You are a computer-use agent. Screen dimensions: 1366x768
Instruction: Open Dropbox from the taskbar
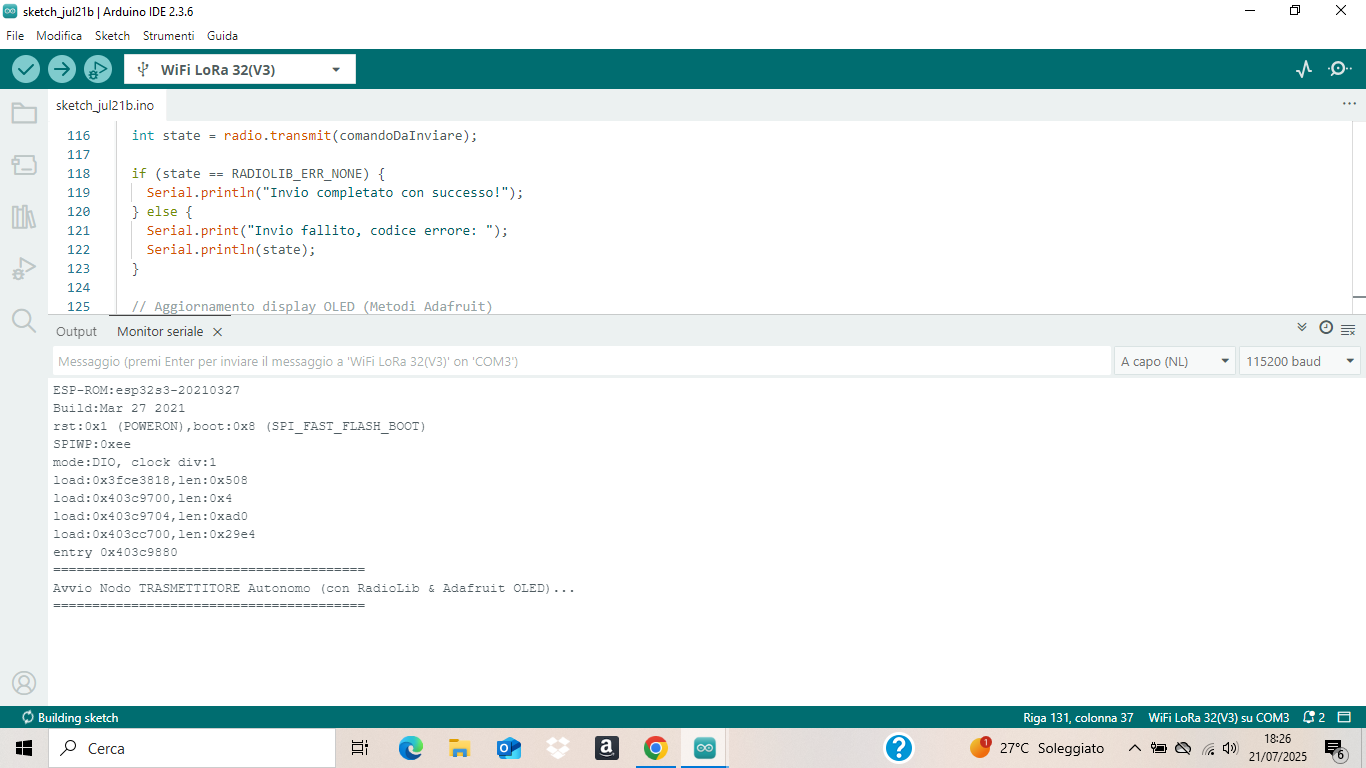557,748
